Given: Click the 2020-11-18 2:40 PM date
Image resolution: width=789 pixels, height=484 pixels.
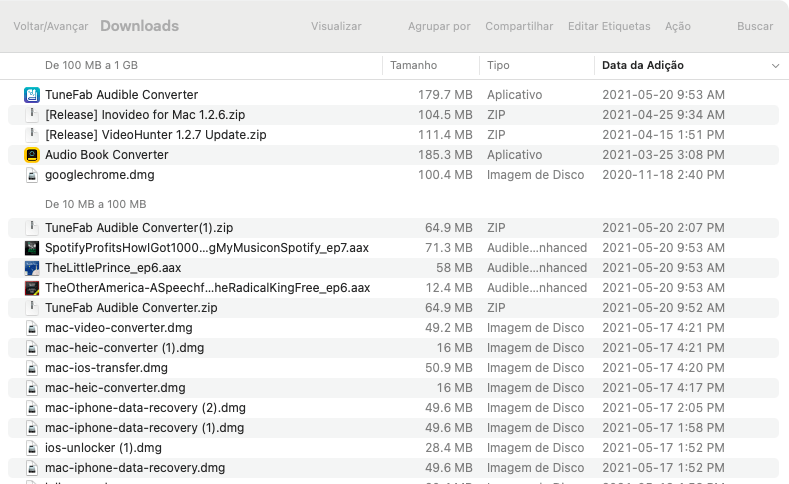Looking at the screenshot, I should [663, 175].
